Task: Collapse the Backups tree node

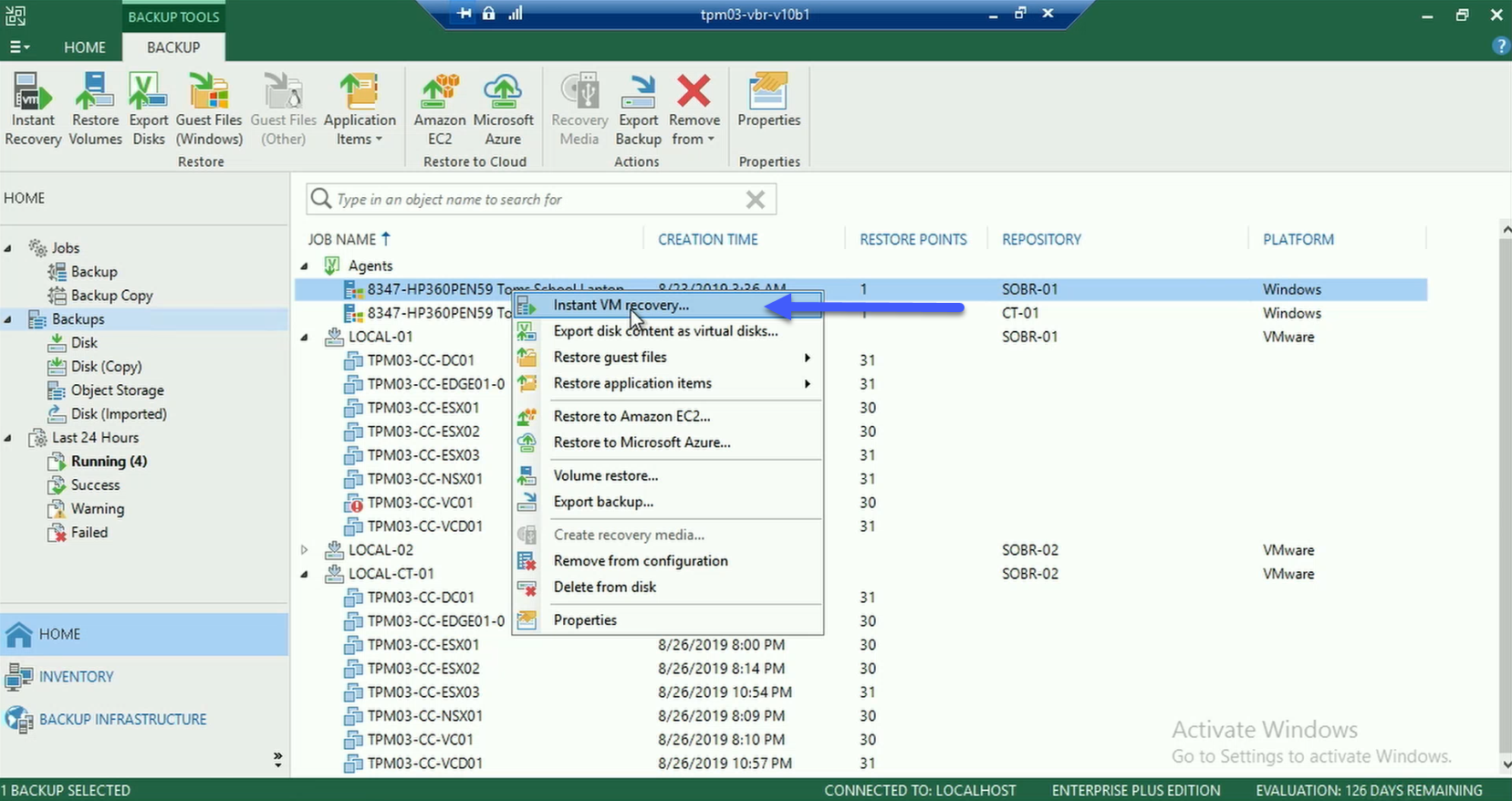Action: tap(8, 319)
